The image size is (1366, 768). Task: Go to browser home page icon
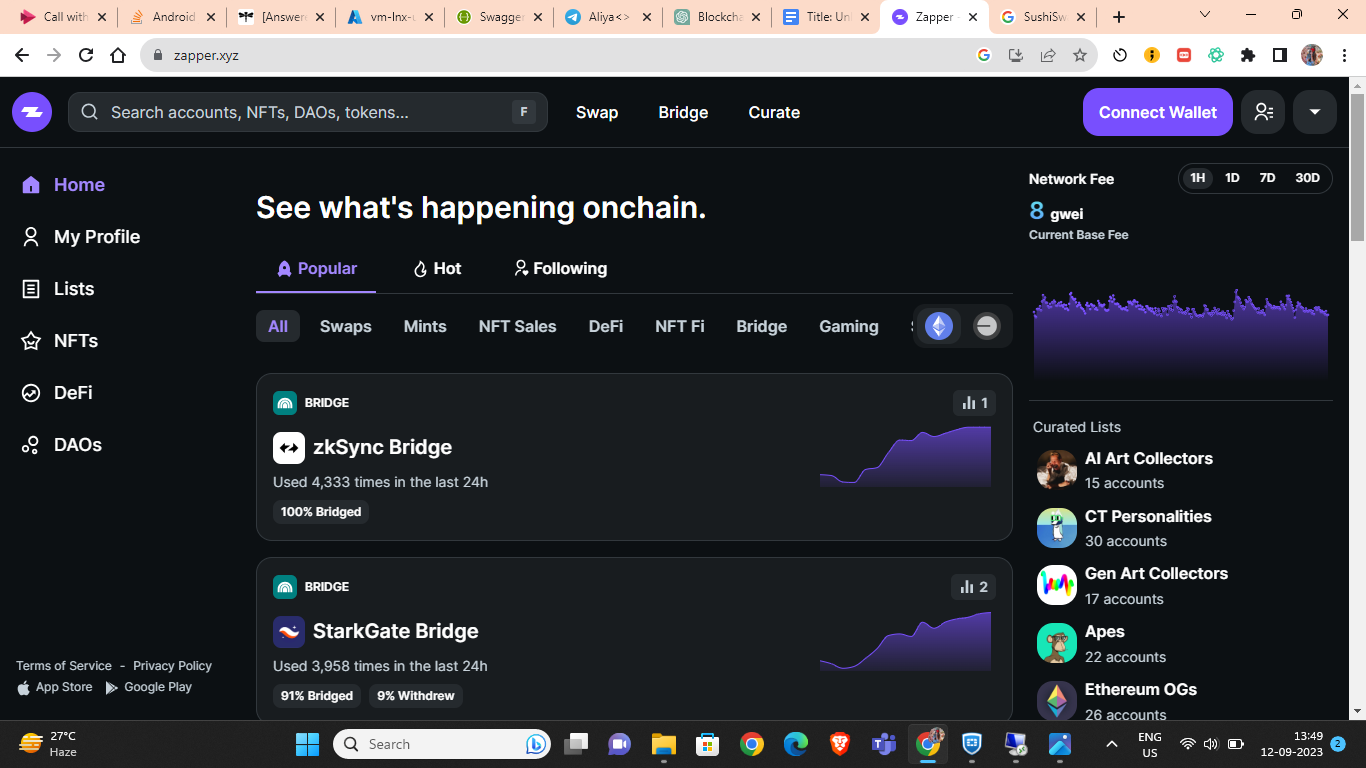click(118, 55)
